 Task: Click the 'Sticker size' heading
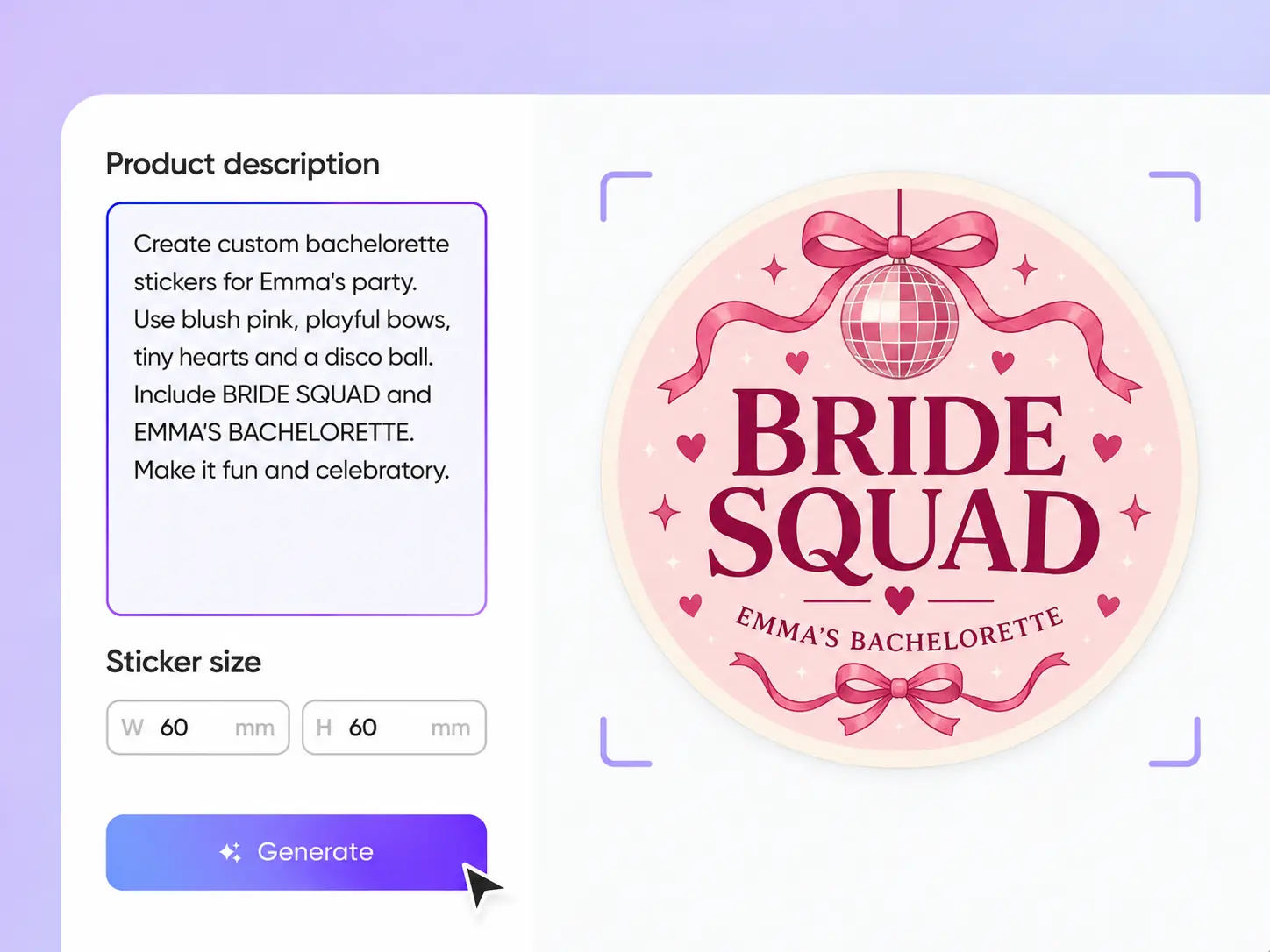pos(183,662)
